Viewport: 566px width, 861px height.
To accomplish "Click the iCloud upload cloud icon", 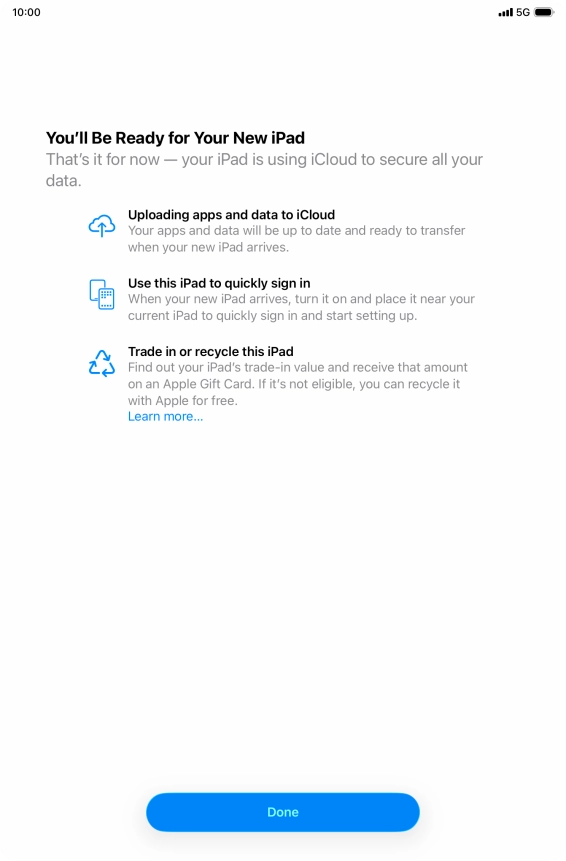I will coord(102,225).
